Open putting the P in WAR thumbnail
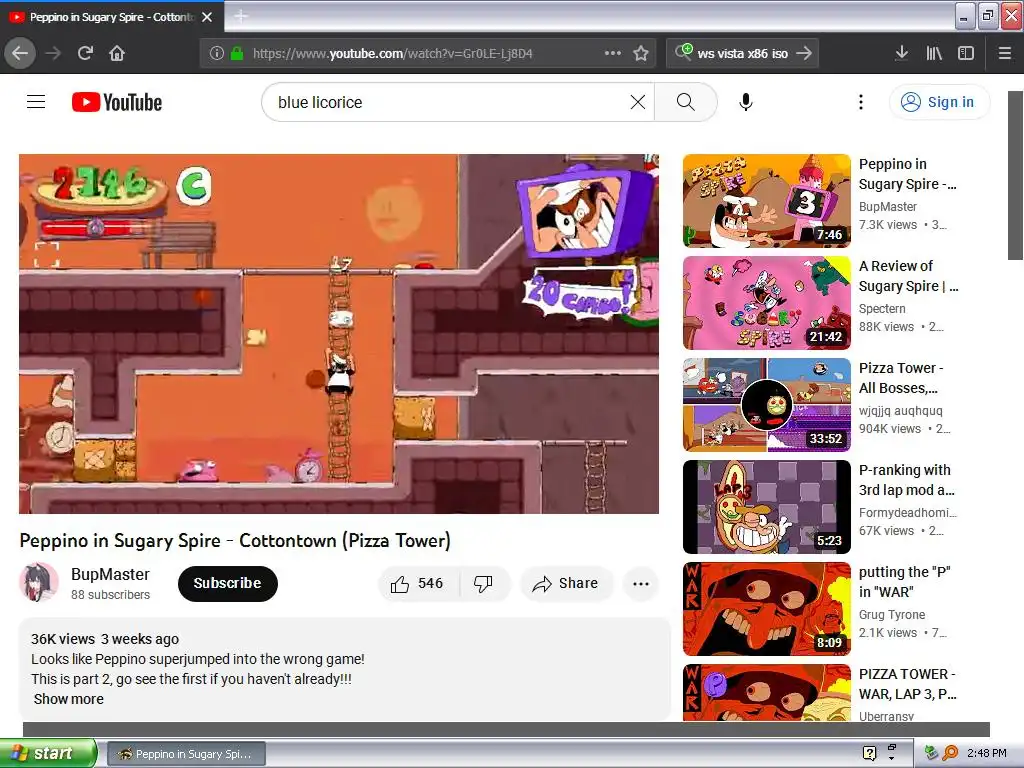The image size is (1024, 768). [x=767, y=609]
